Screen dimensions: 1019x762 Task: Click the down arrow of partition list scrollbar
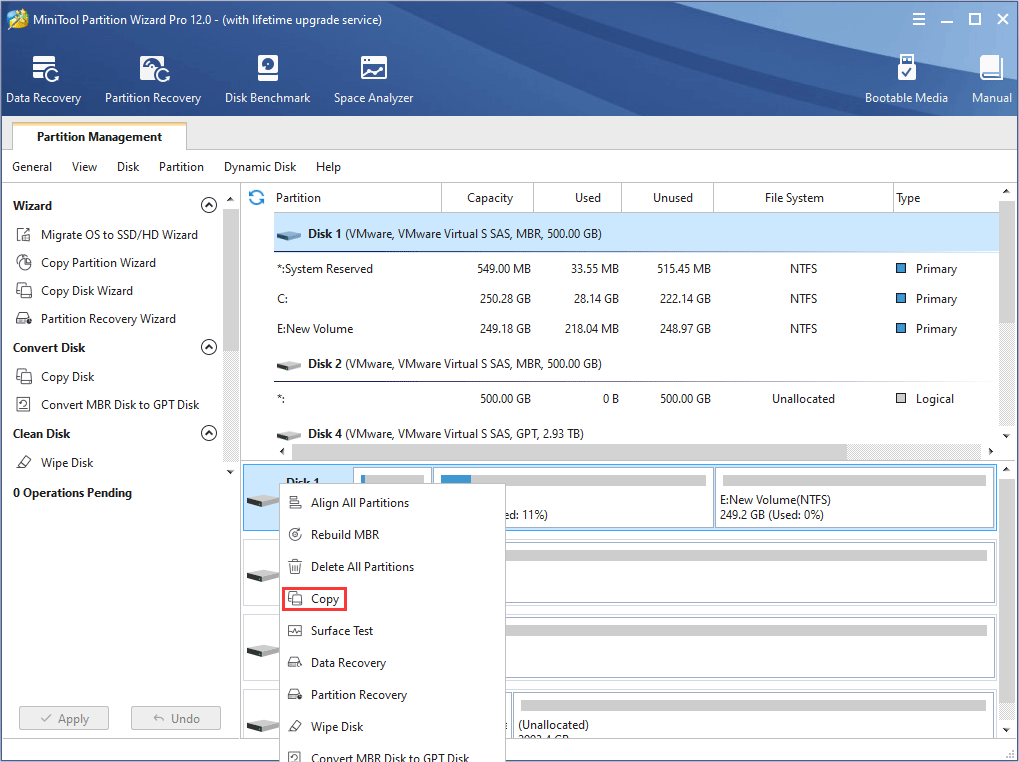(1006, 436)
